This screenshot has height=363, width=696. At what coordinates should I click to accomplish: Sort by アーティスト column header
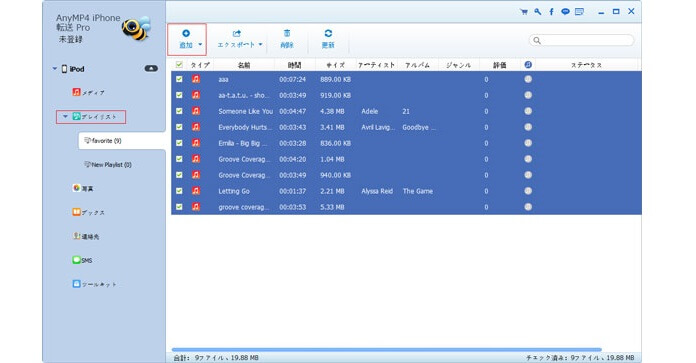click(376, 65)
